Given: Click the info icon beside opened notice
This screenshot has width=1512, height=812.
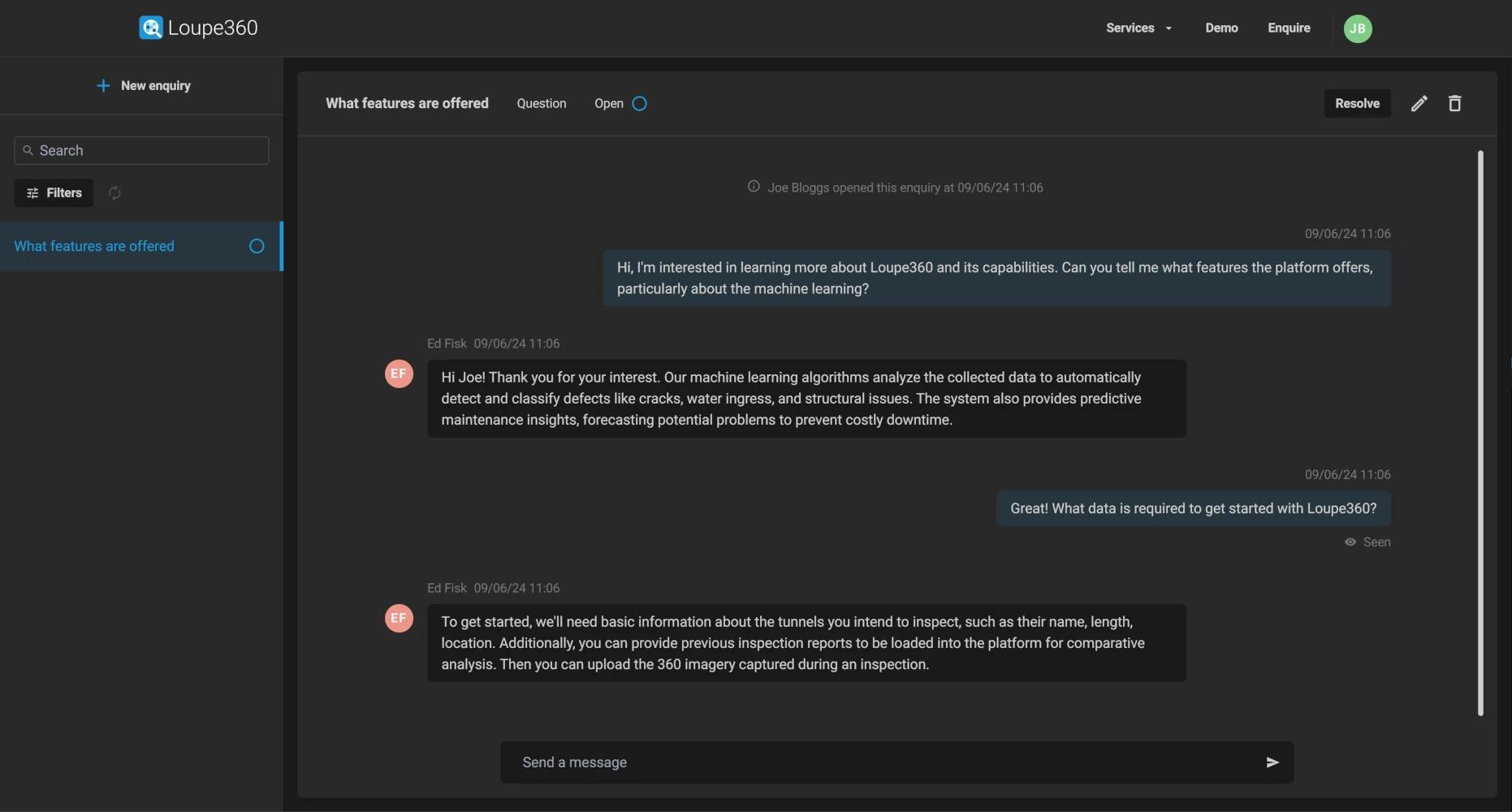Looking at the screenshot, I should (754, 187).
